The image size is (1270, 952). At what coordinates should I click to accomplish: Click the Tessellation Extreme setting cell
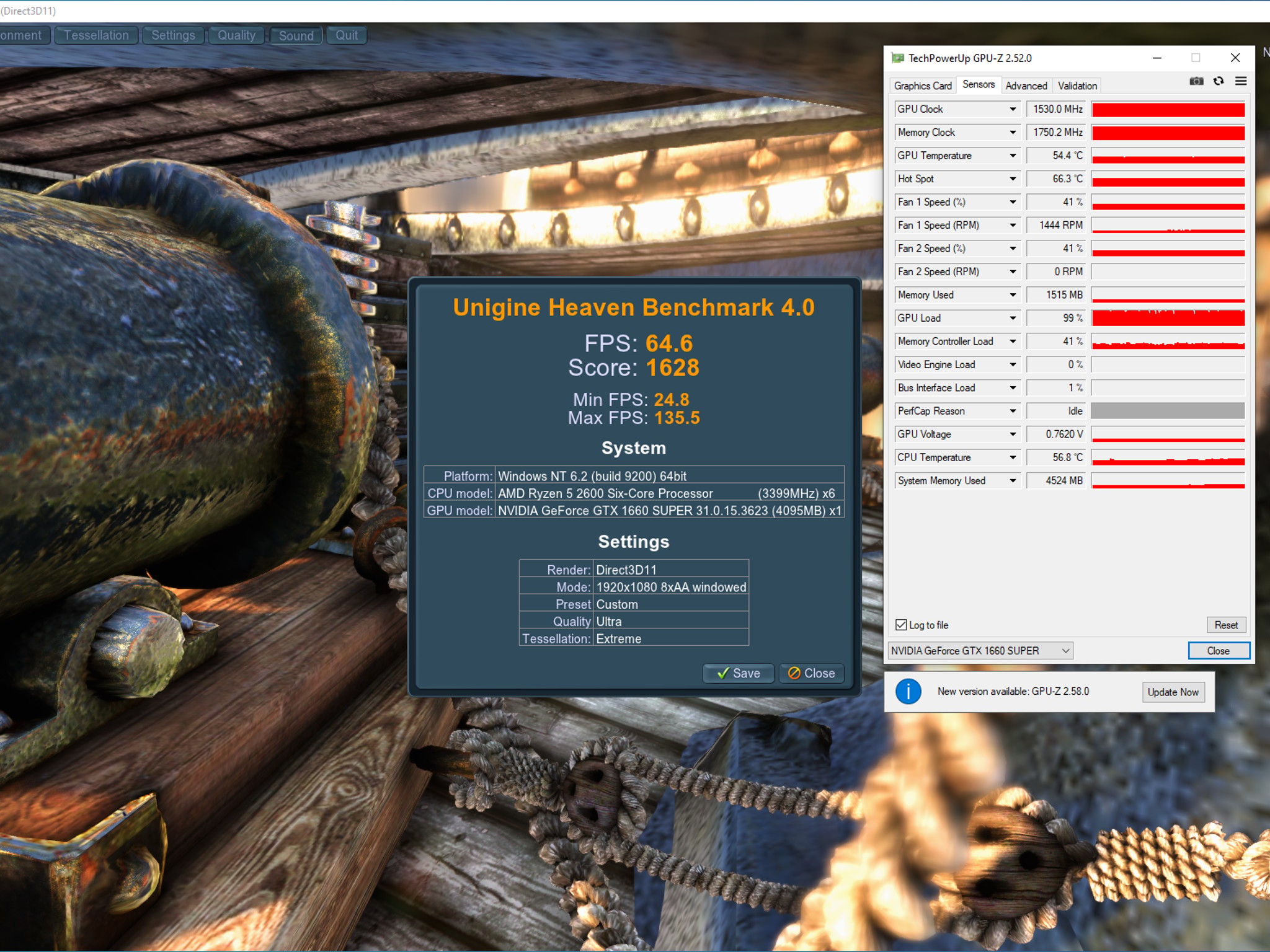pos(672,639)
